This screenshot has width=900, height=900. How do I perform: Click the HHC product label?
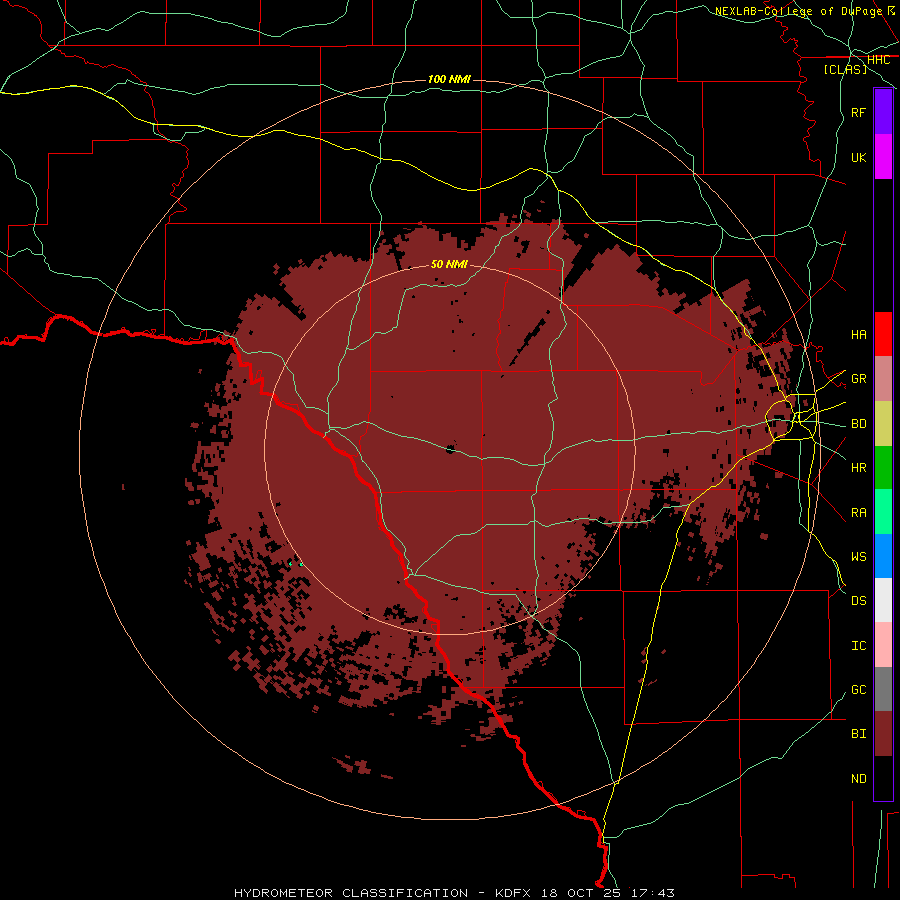click(878, 60)
